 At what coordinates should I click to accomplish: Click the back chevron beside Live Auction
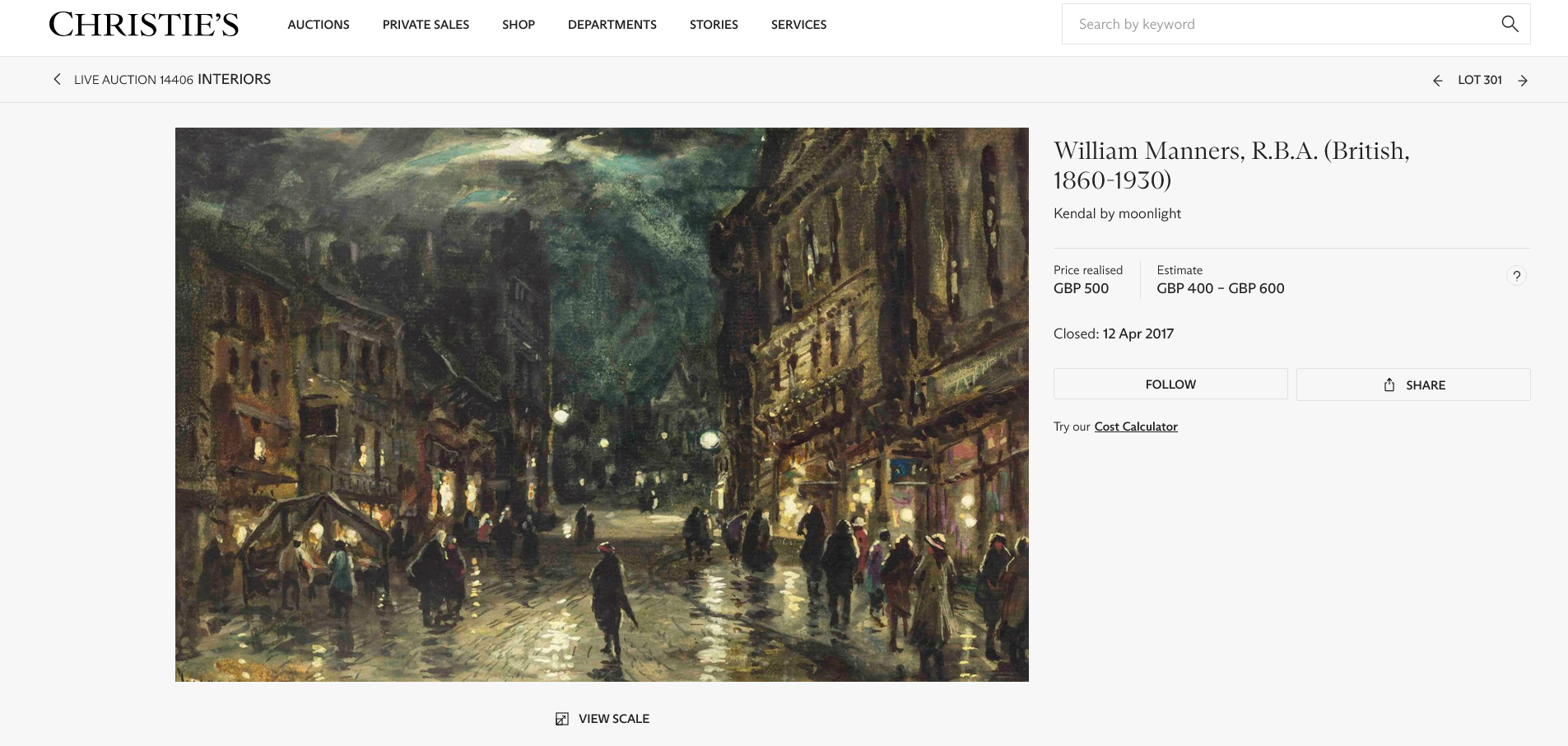point(57,79)
